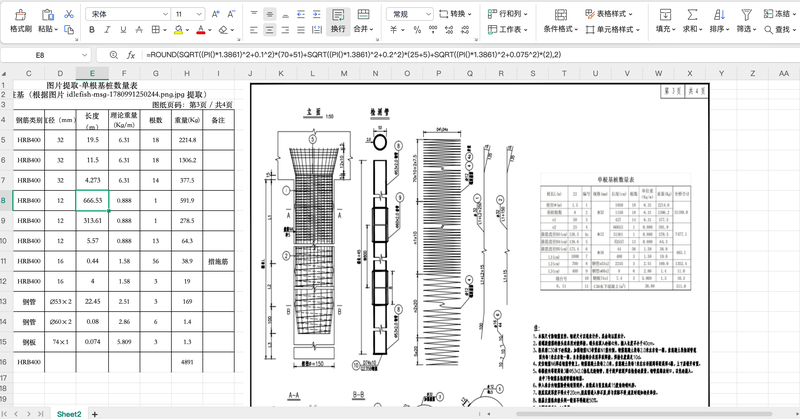Toggle underline formatting
This screenshot has width=800, height=419.
pyautogui.click(x=123, y=30)
